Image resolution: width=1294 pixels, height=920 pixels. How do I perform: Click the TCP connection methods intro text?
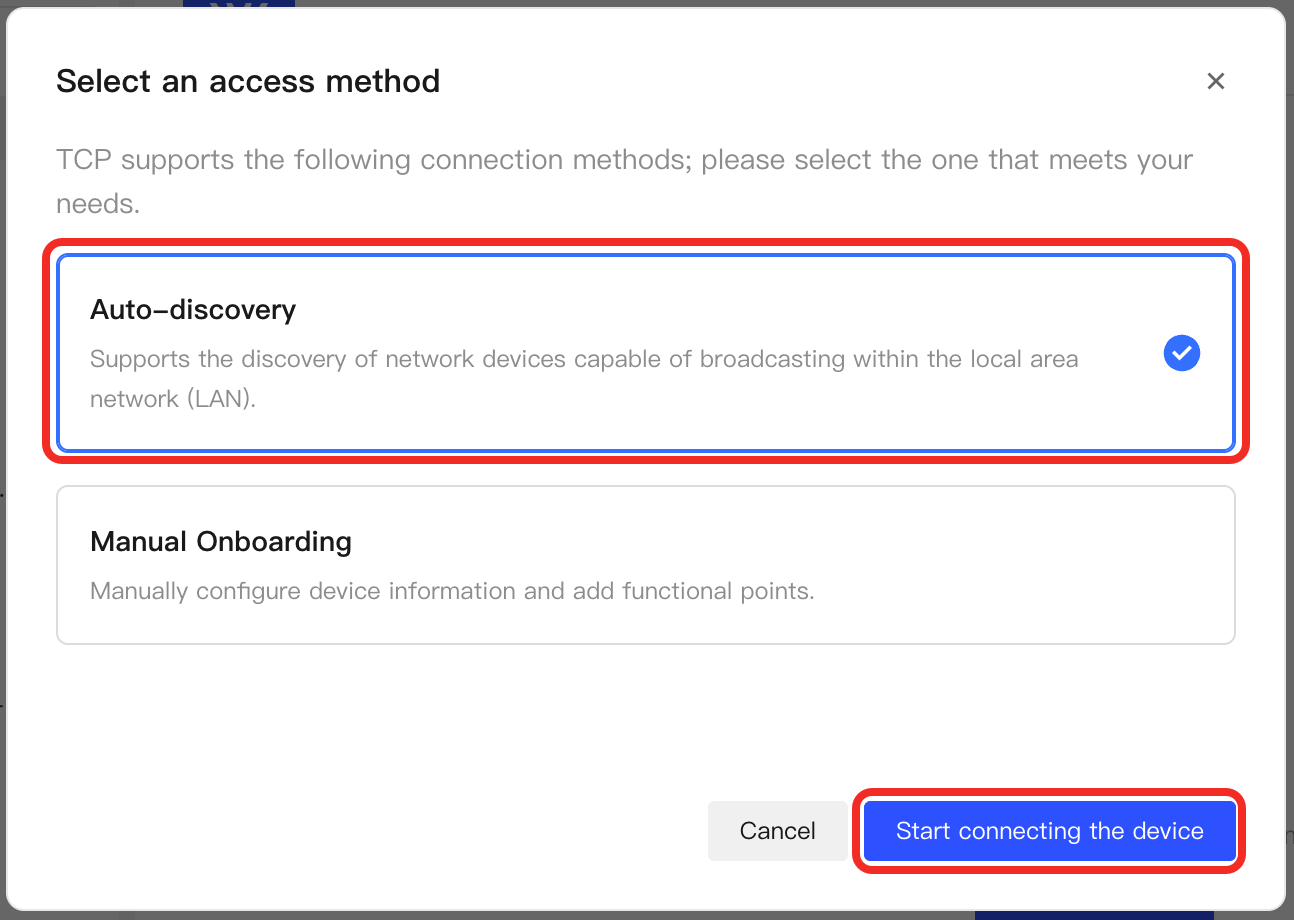click(624, 182)
